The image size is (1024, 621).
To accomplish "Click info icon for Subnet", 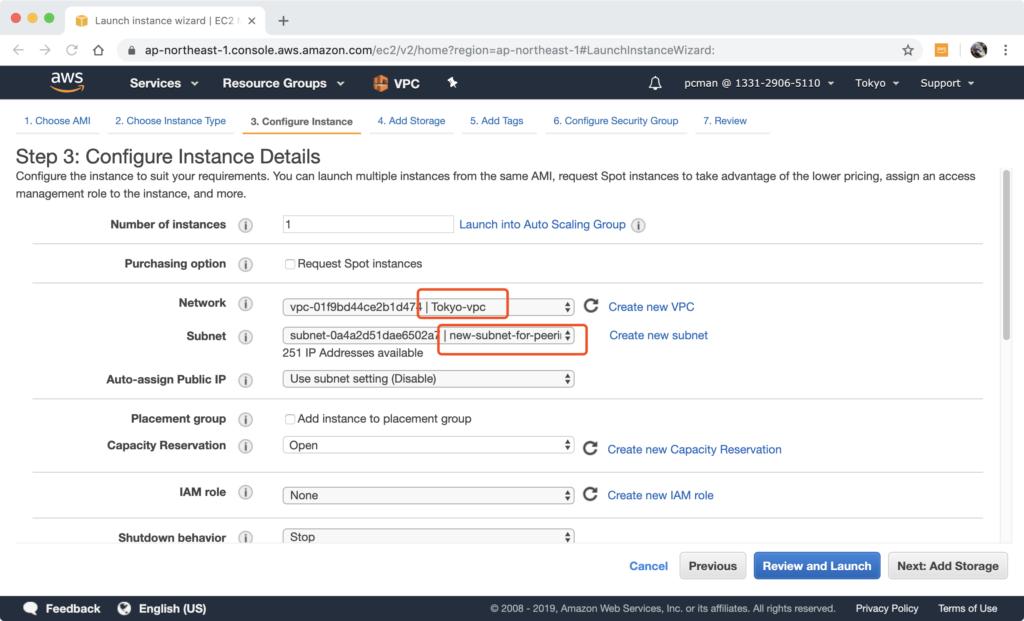I will (246, 337).
